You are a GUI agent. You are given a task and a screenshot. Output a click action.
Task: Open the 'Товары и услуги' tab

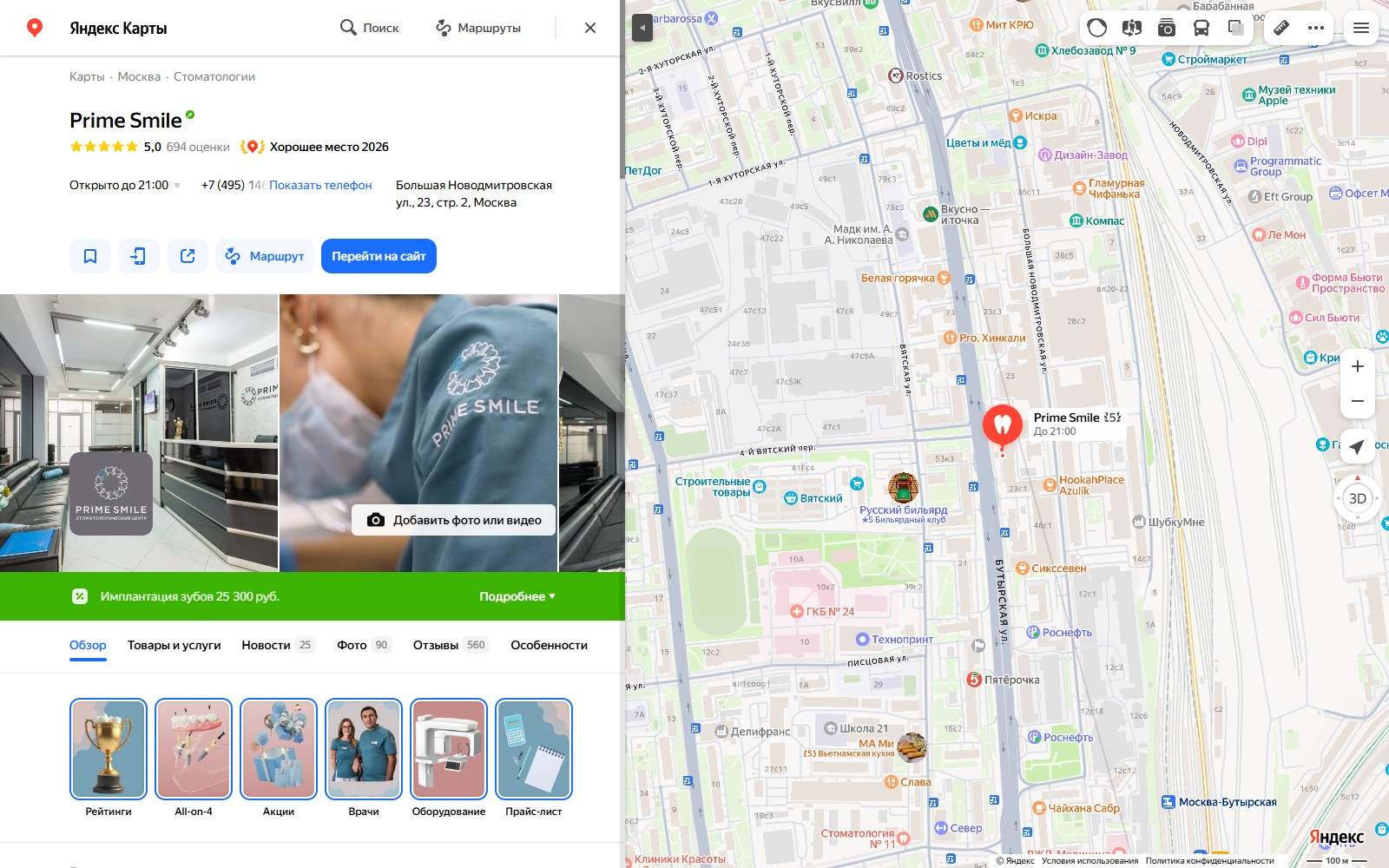pos(174,645)
